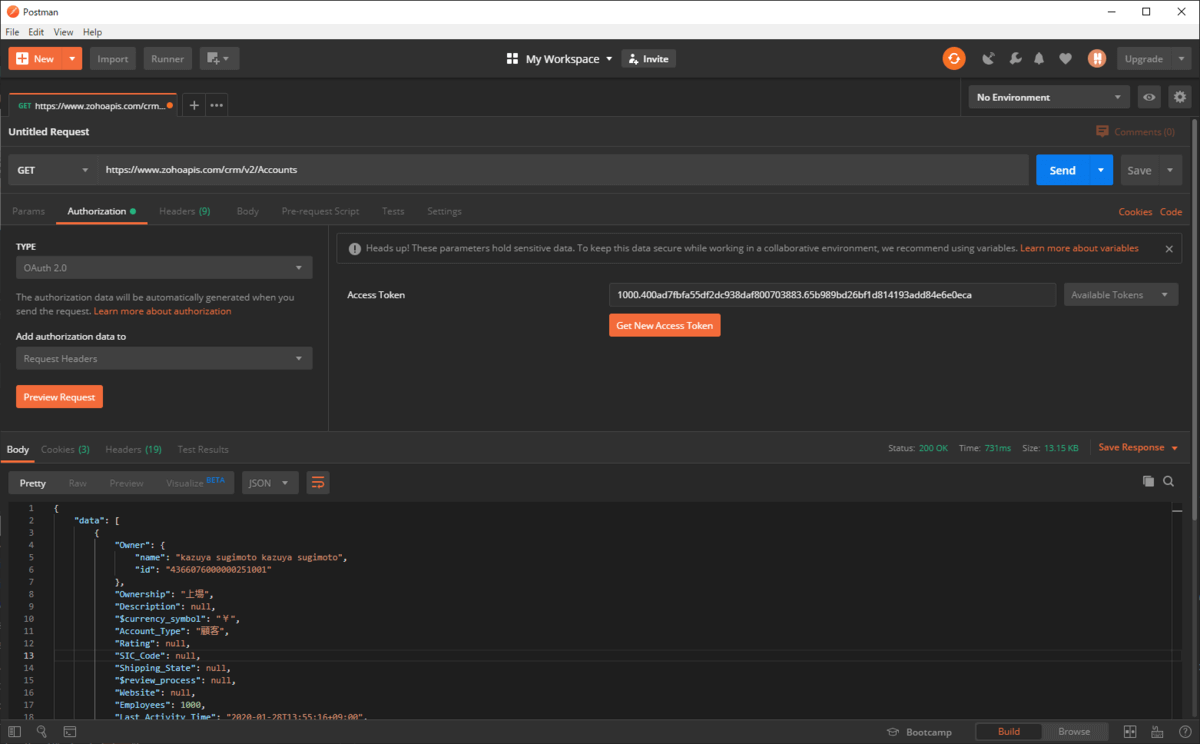Viewport: 1200px width, 744px height.
Task: Change the JSON format dropdown
Action: pyautogui.click(x=270, y=483)
